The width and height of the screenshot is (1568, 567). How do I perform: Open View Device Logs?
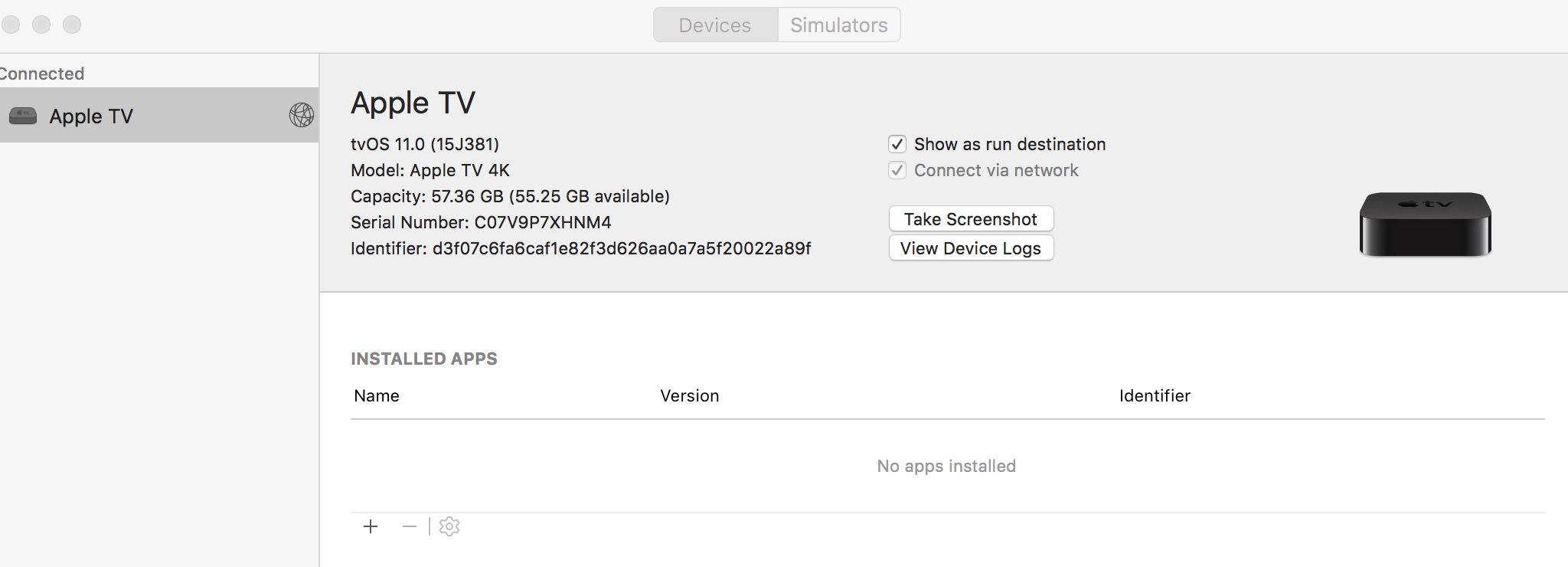971,247
